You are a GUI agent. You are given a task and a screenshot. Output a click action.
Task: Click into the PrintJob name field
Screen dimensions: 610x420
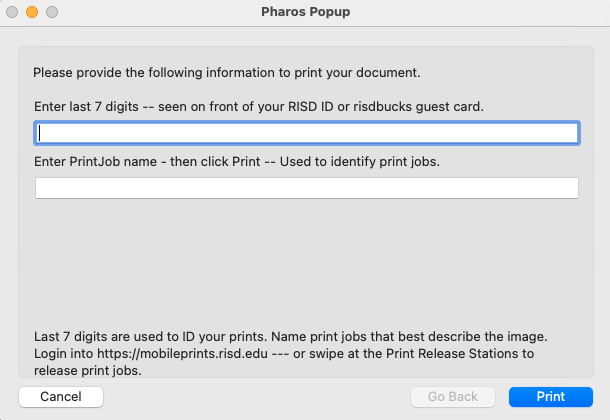[307, 188]
